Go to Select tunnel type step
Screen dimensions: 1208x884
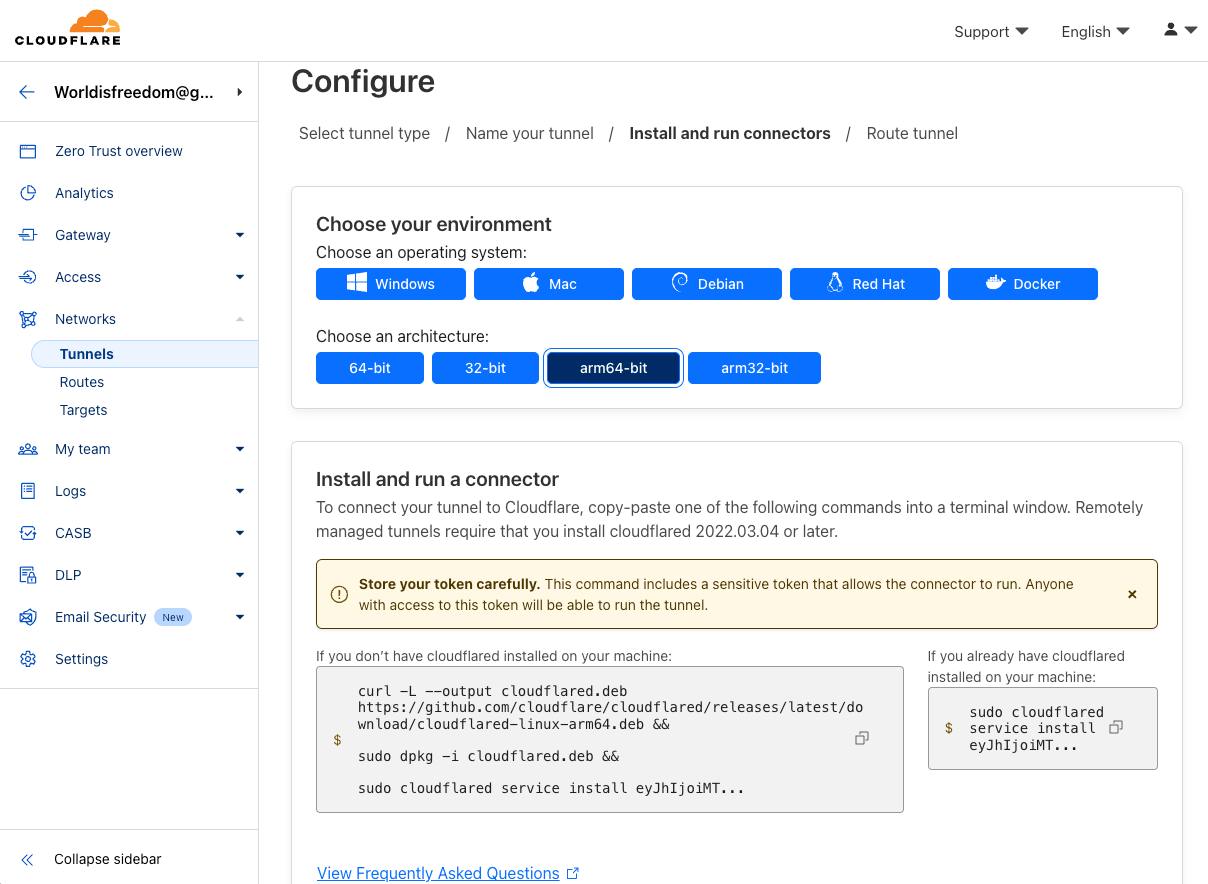click(x=364, y=133)
